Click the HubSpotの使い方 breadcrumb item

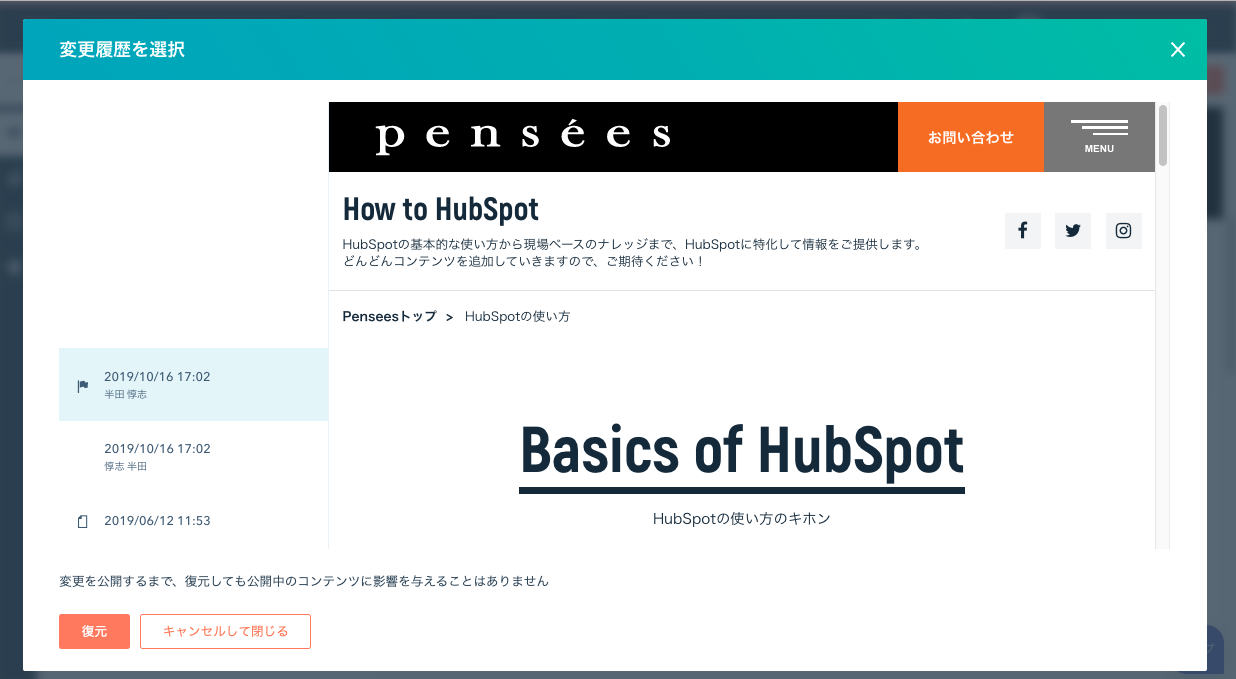tap(517, 316)
